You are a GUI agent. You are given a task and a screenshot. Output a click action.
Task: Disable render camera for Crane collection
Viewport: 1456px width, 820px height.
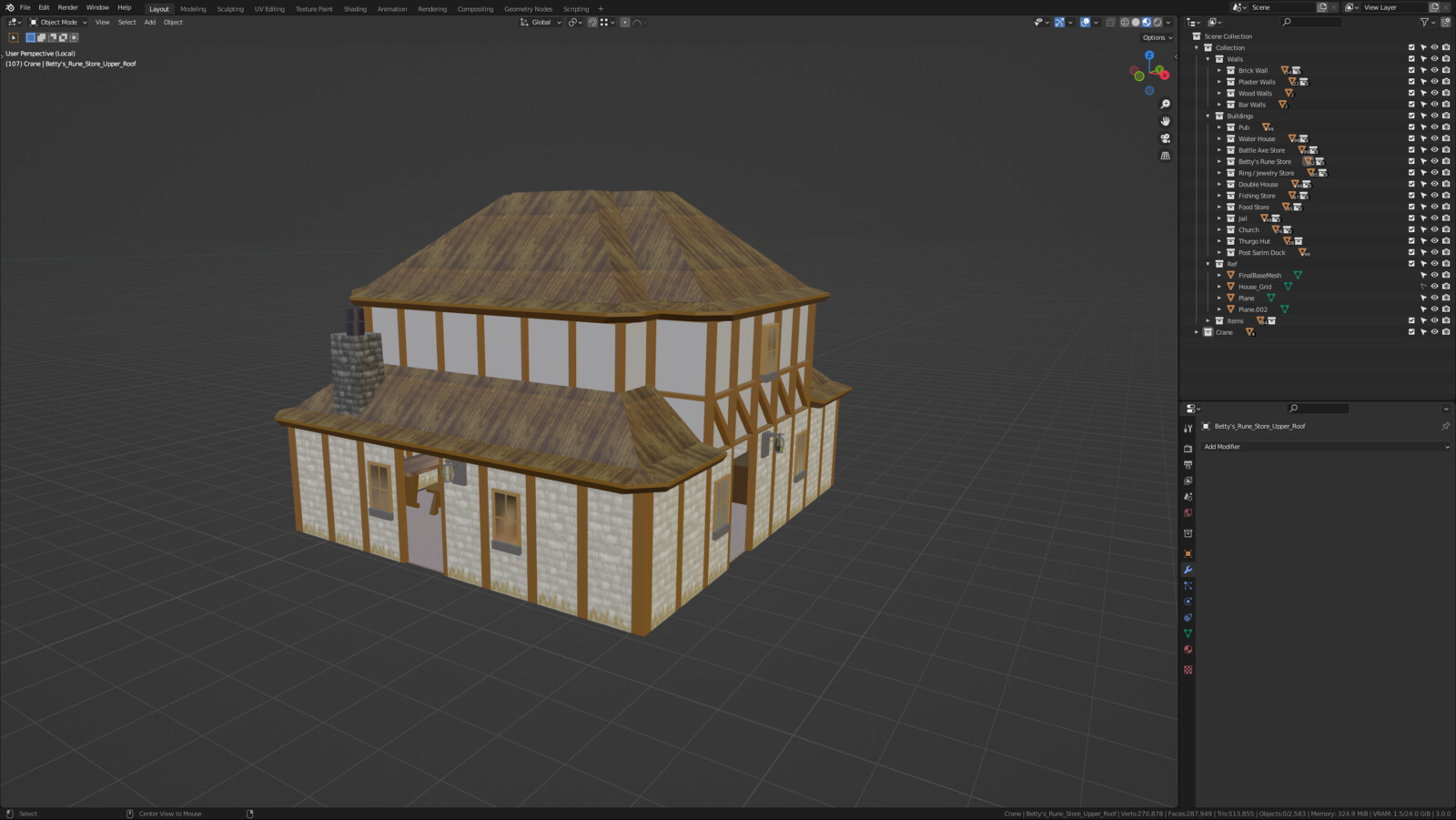click(1446, 332)
